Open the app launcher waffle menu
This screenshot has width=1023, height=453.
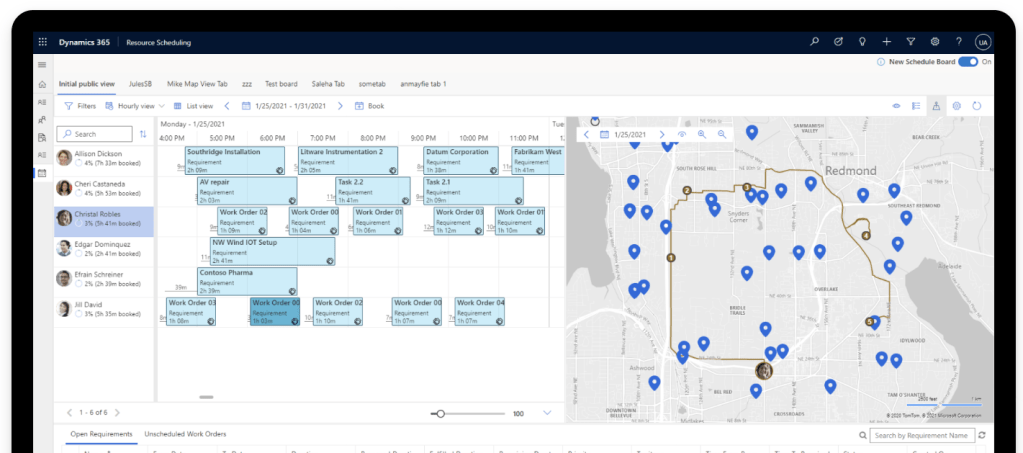[x=42, y=42]
